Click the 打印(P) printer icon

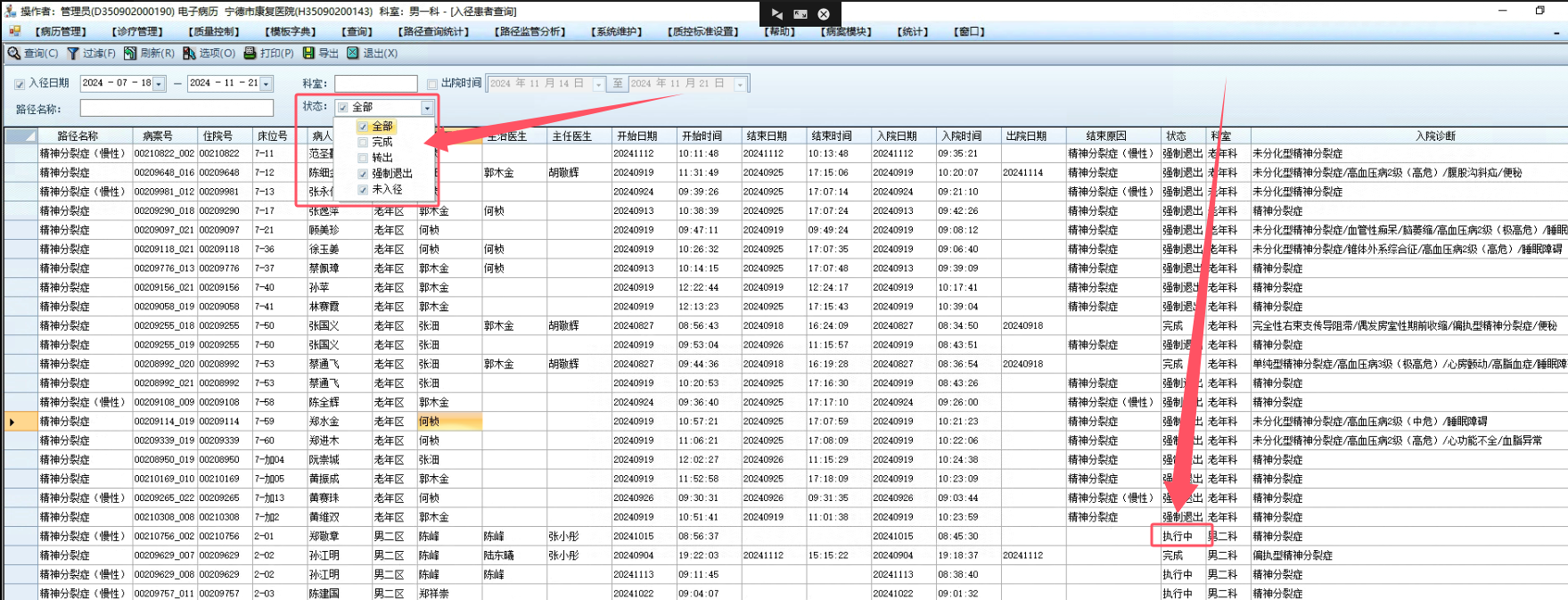[x=250, y=53]
